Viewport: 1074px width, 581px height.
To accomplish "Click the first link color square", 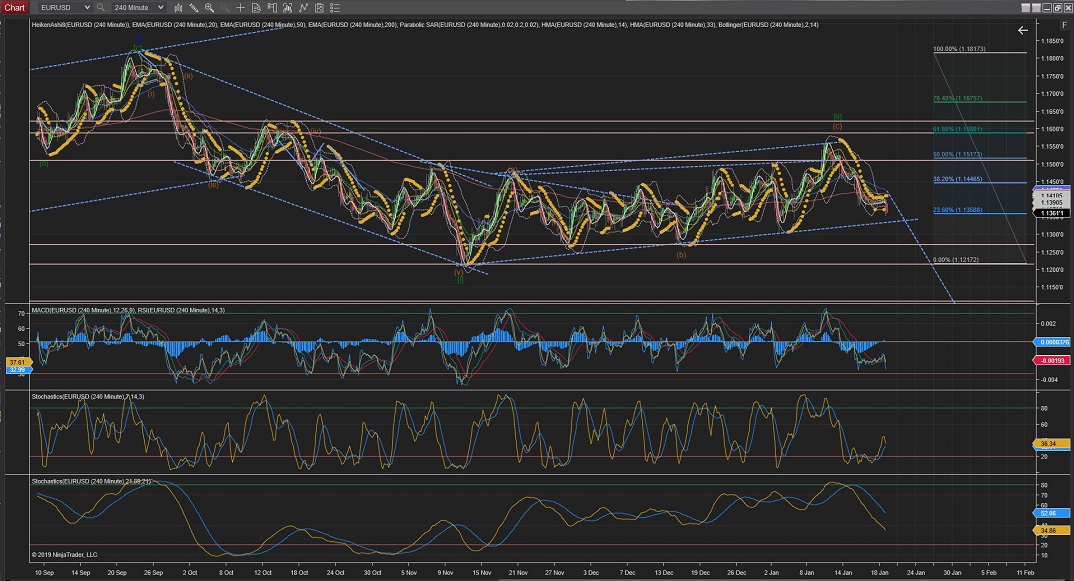I will (x=1026, y=8).
